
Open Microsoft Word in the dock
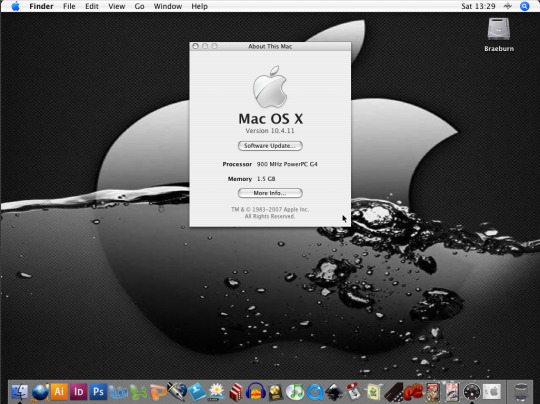(x=118, y=392)
